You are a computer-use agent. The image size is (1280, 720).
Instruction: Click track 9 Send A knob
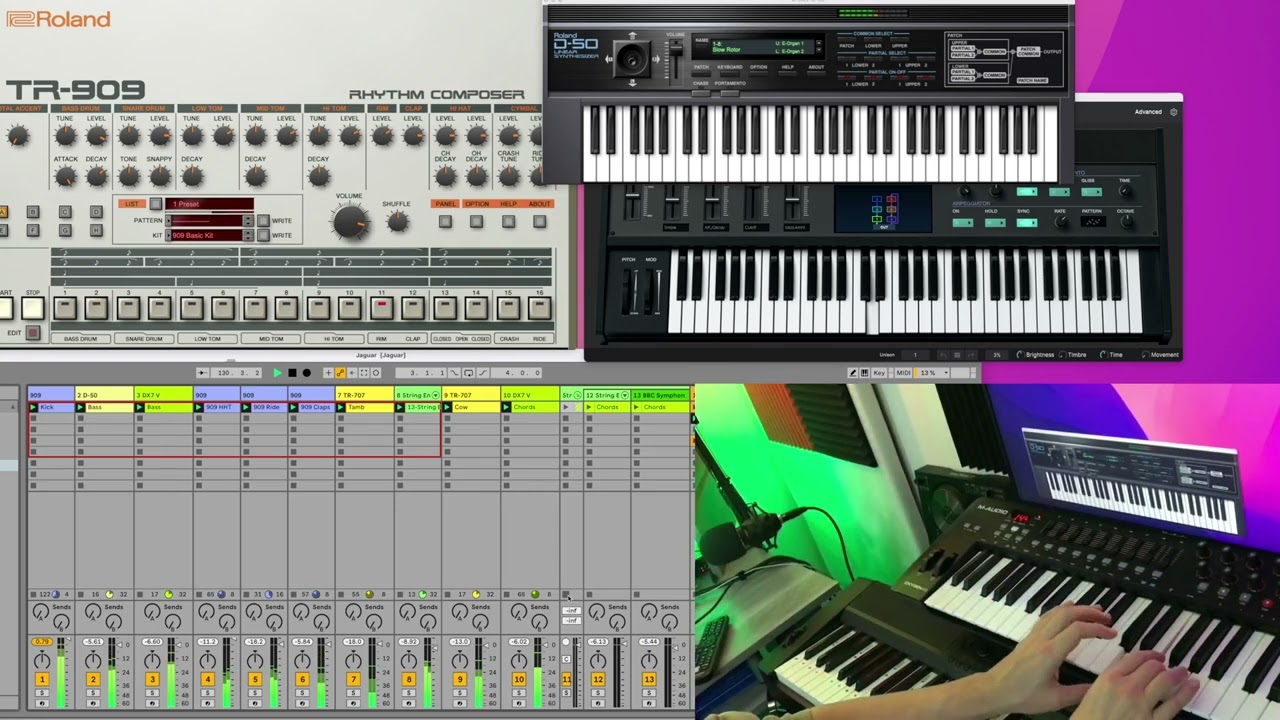click(x=462, y=611)
